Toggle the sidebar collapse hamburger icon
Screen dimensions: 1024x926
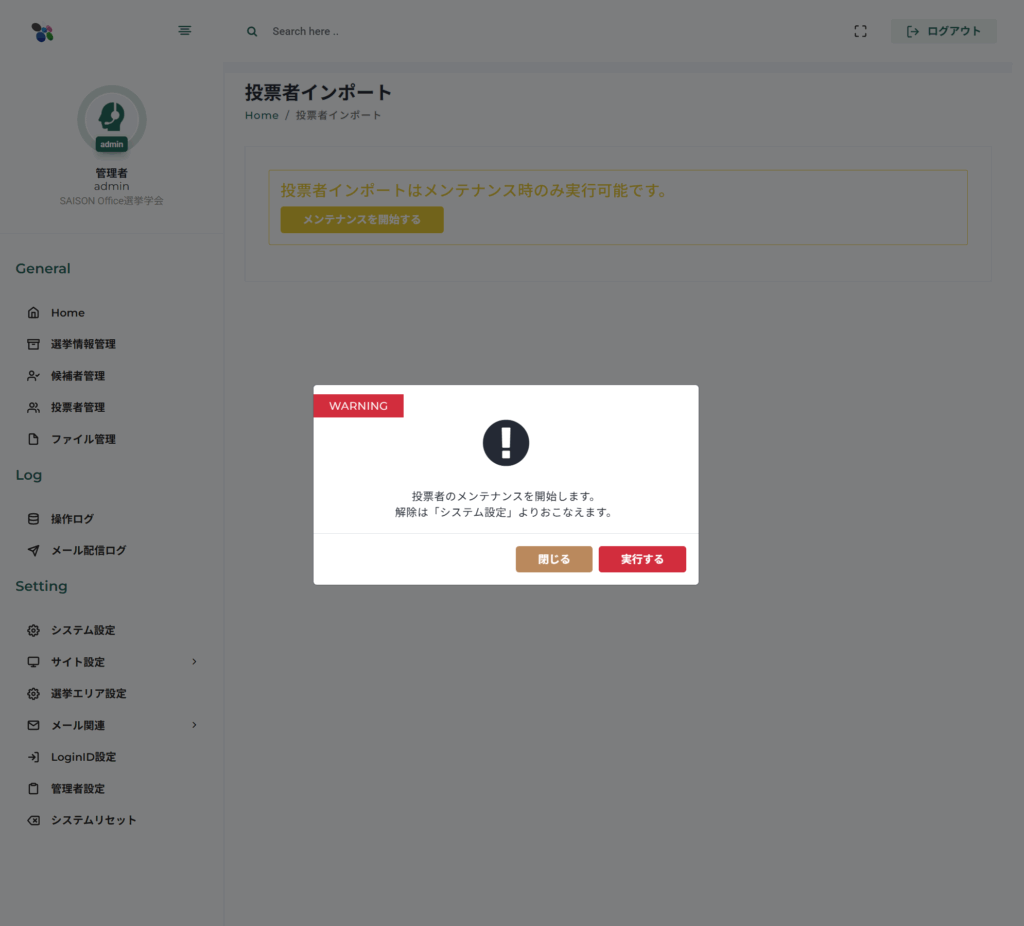pyautogui.click(x=185, y=31)
